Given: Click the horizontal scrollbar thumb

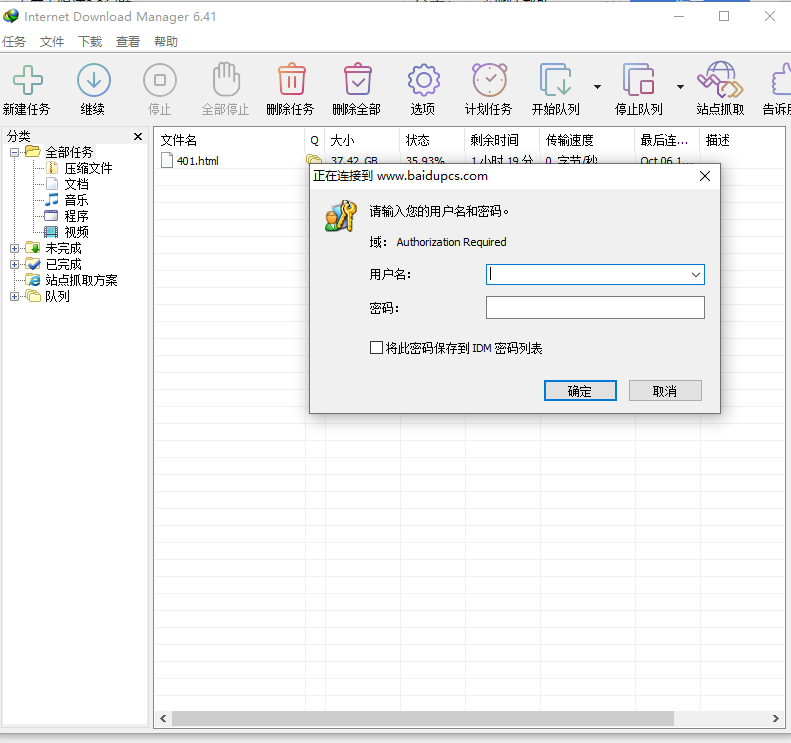Looking at the screenshot, I should [x=423, y=718].
